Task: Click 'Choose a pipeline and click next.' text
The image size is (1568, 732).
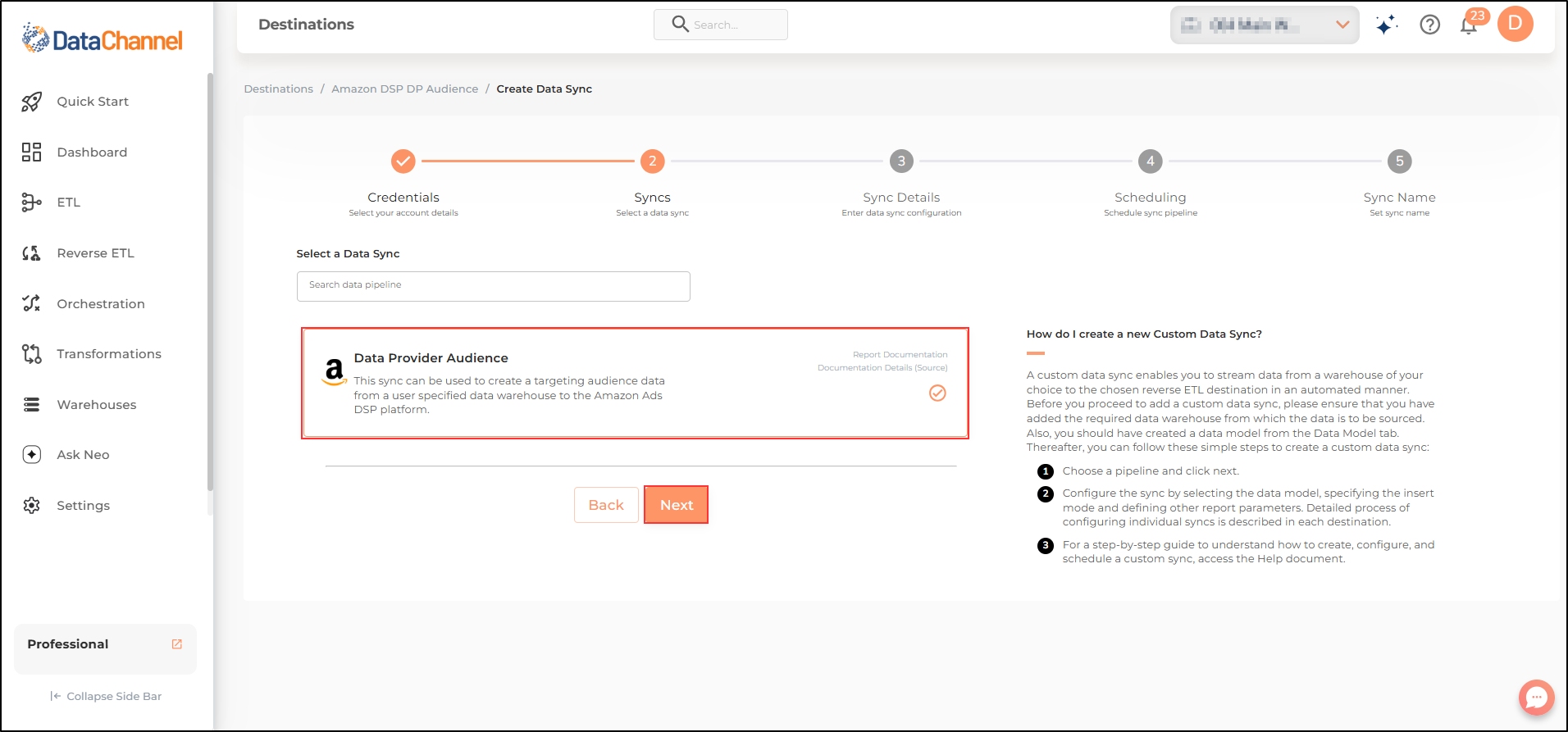Action: (x=1151, y=471)
